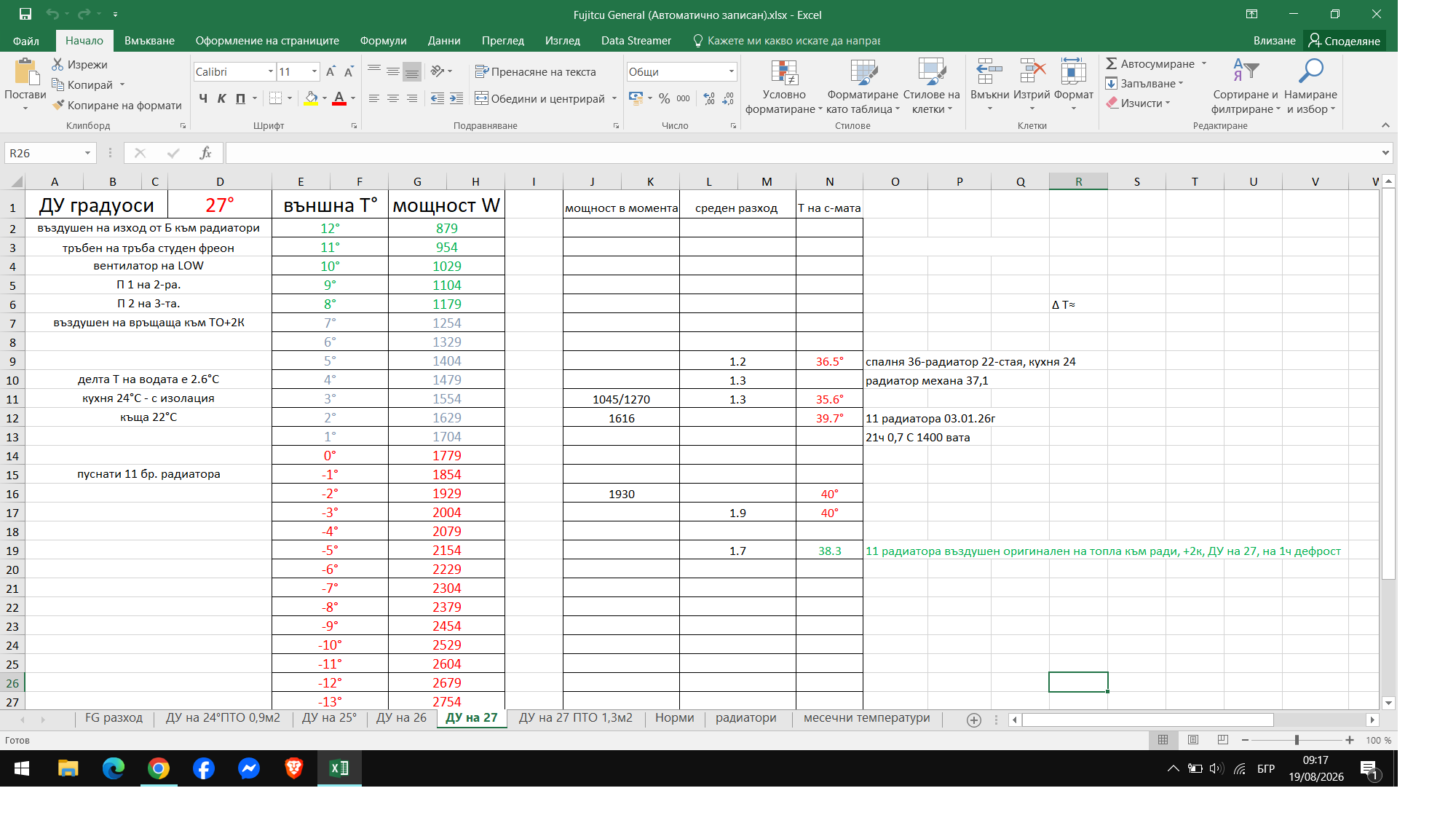
Task: Click the Name Box showing R26
Action: tap(50, 153)
